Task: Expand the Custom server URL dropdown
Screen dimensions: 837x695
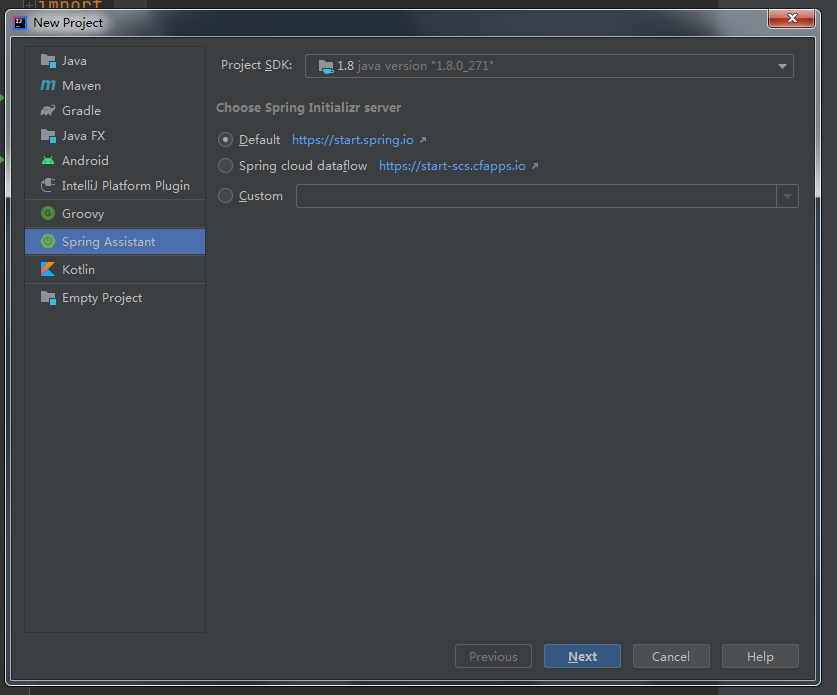Action: tap(787, 195)
